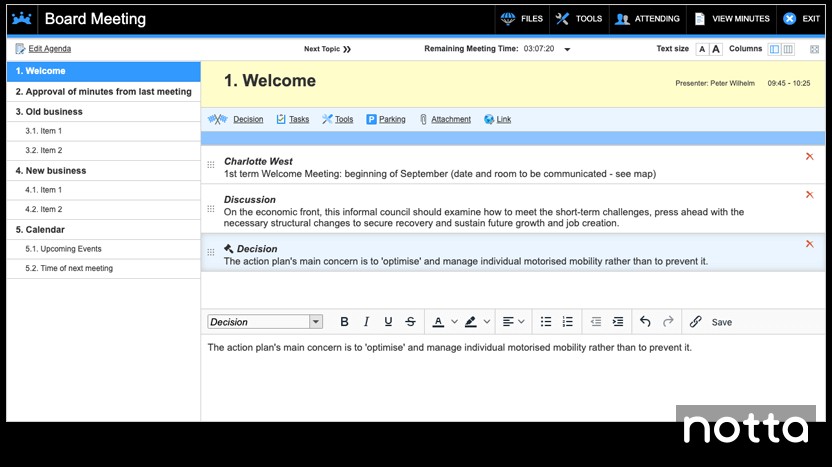Click the Edit Agenda link

49,49
